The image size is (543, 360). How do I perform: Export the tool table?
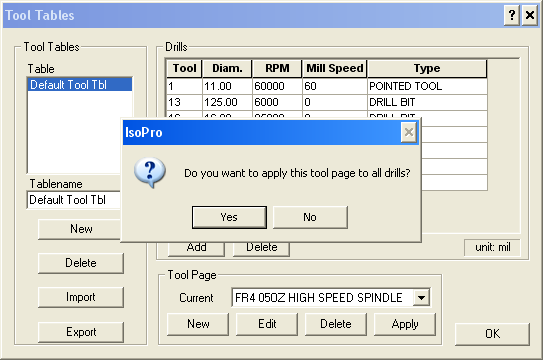point(81,332)
